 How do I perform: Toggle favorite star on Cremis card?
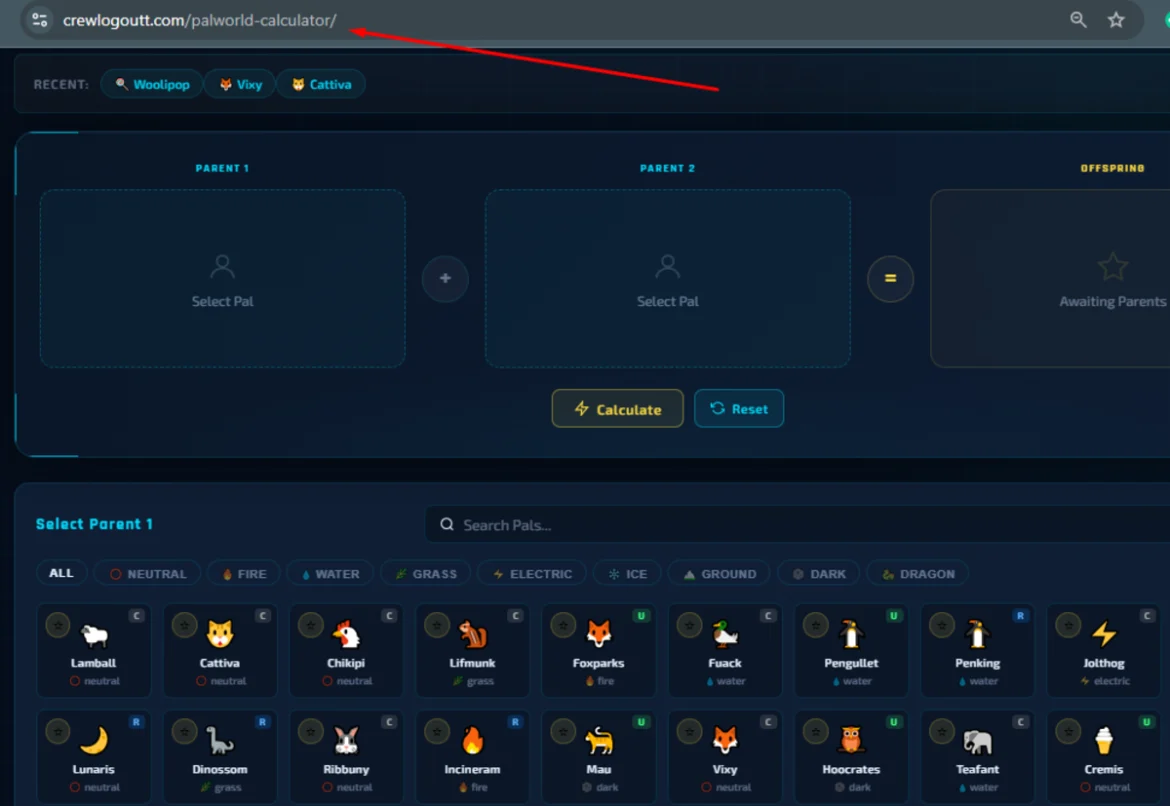[1069, 731]
